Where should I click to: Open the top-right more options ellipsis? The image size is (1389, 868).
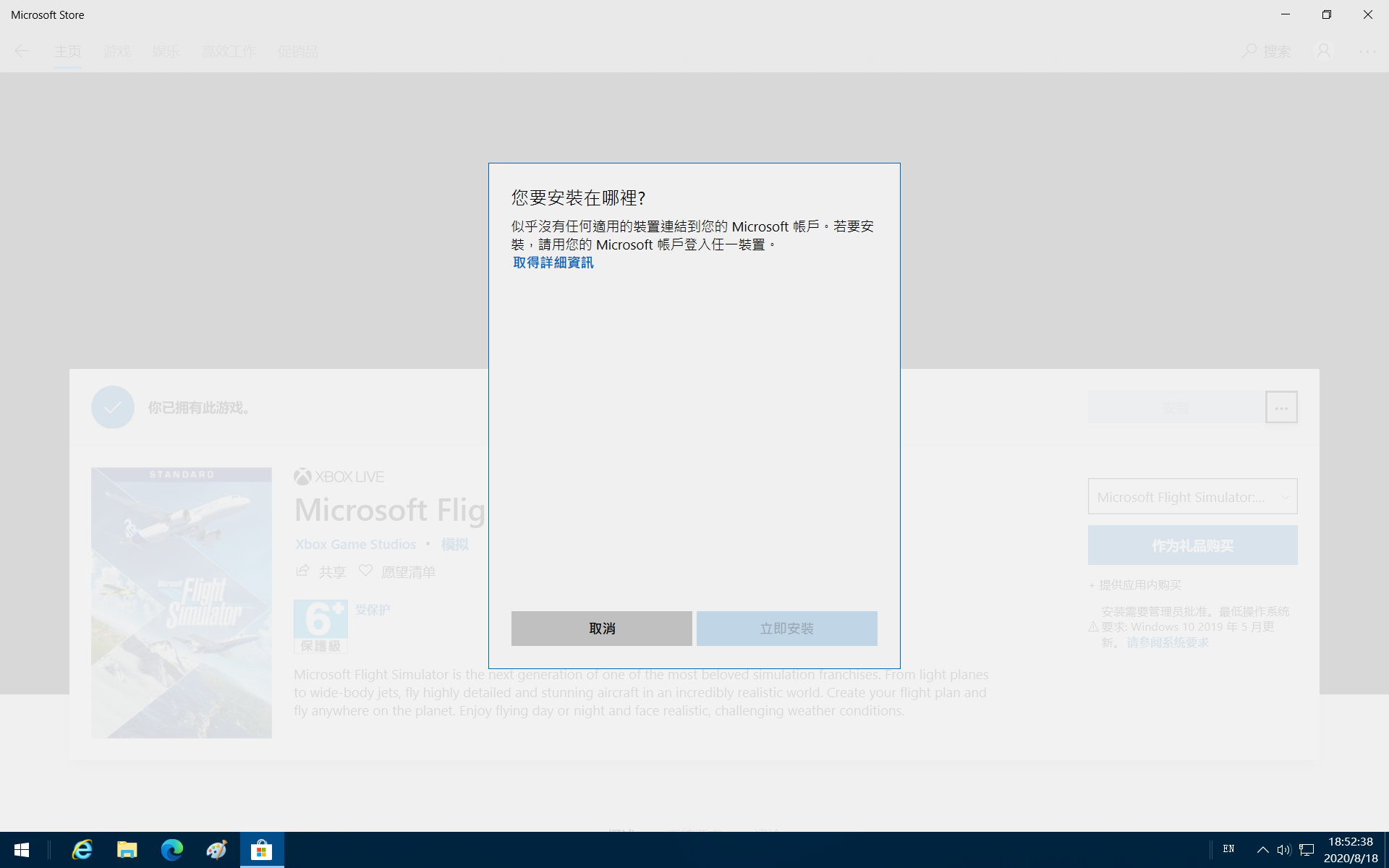pyautogui.click(x=1367, y=51)
